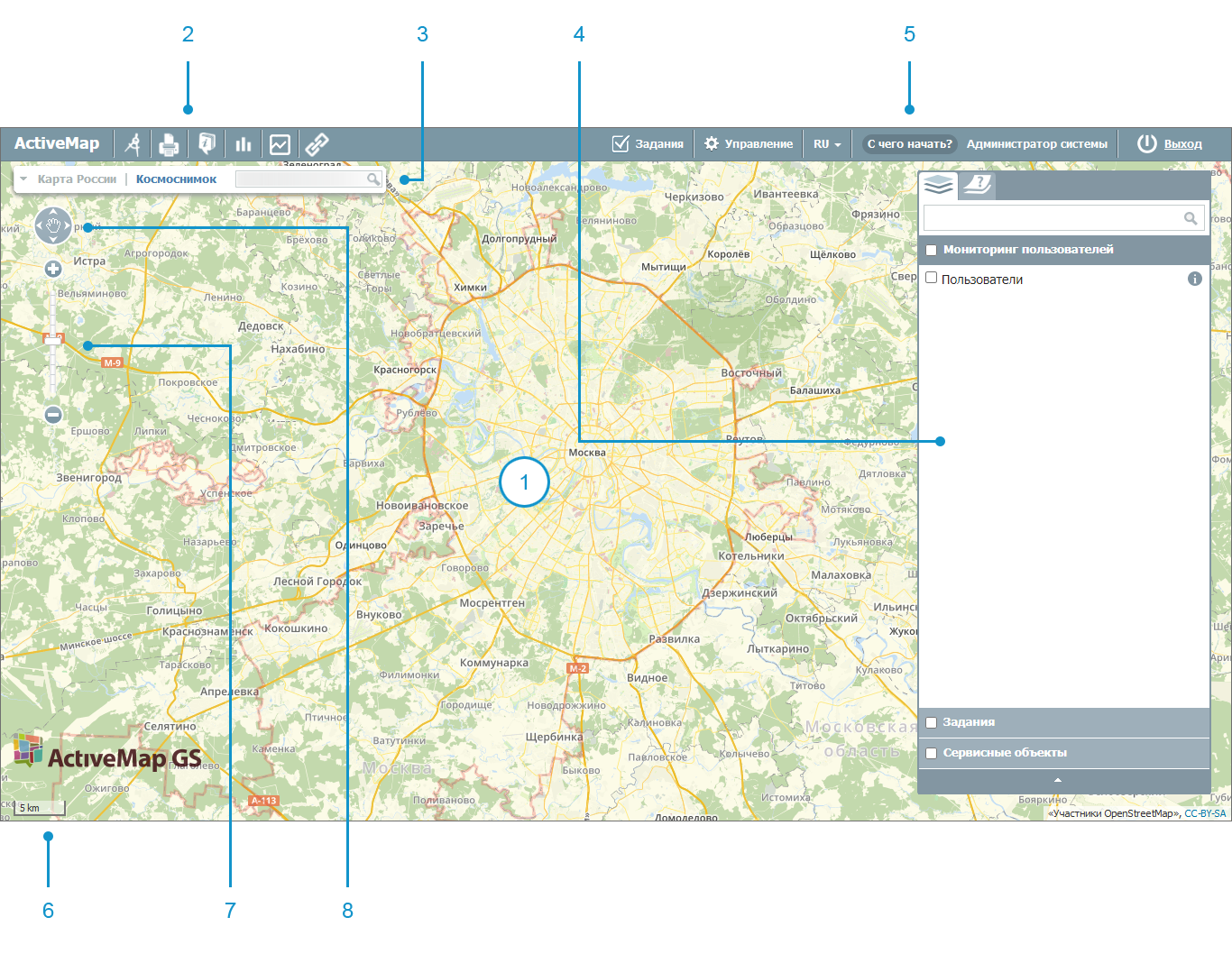Toggle Сервисные объекты group checkbox
1232x954 pixels.
point(932,754)
